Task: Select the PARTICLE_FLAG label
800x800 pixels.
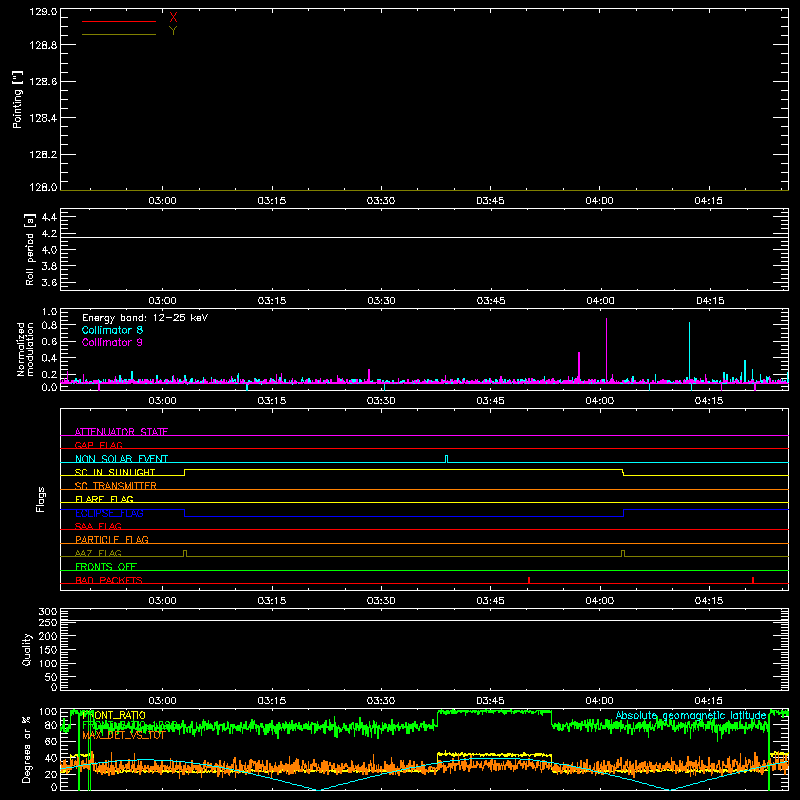Action: click(x=112, y=539)
